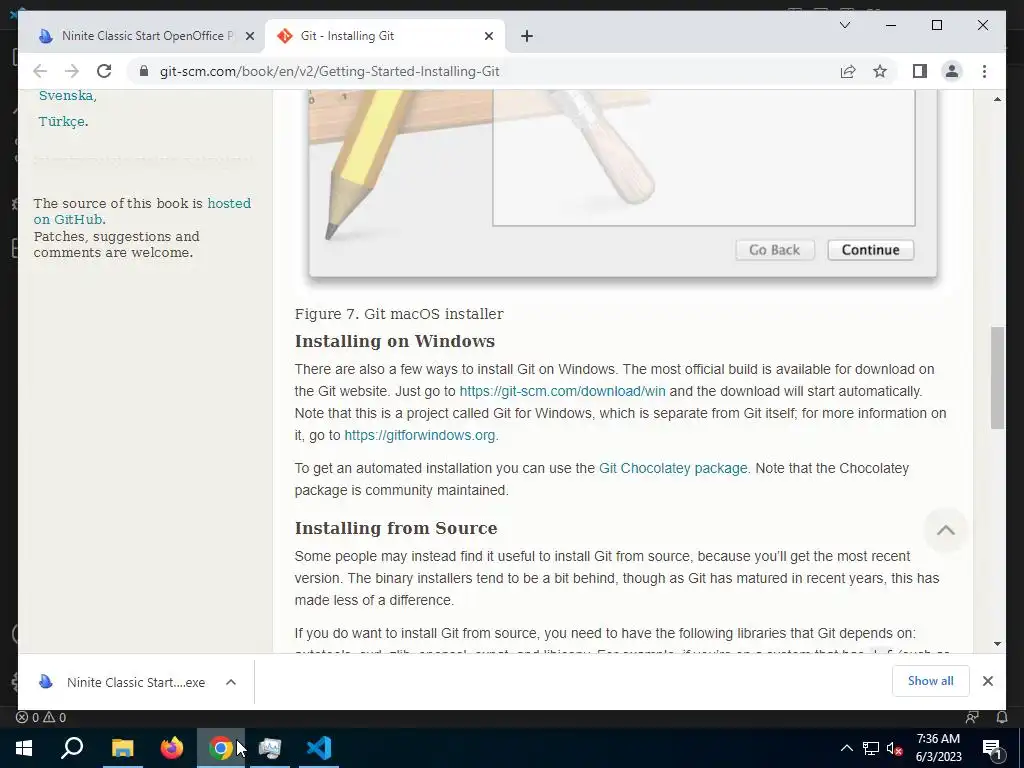The width and height of the screenshot is (1024, 768).
Task: Open gitforwindows.org link
Action: (x=419, y=435)
